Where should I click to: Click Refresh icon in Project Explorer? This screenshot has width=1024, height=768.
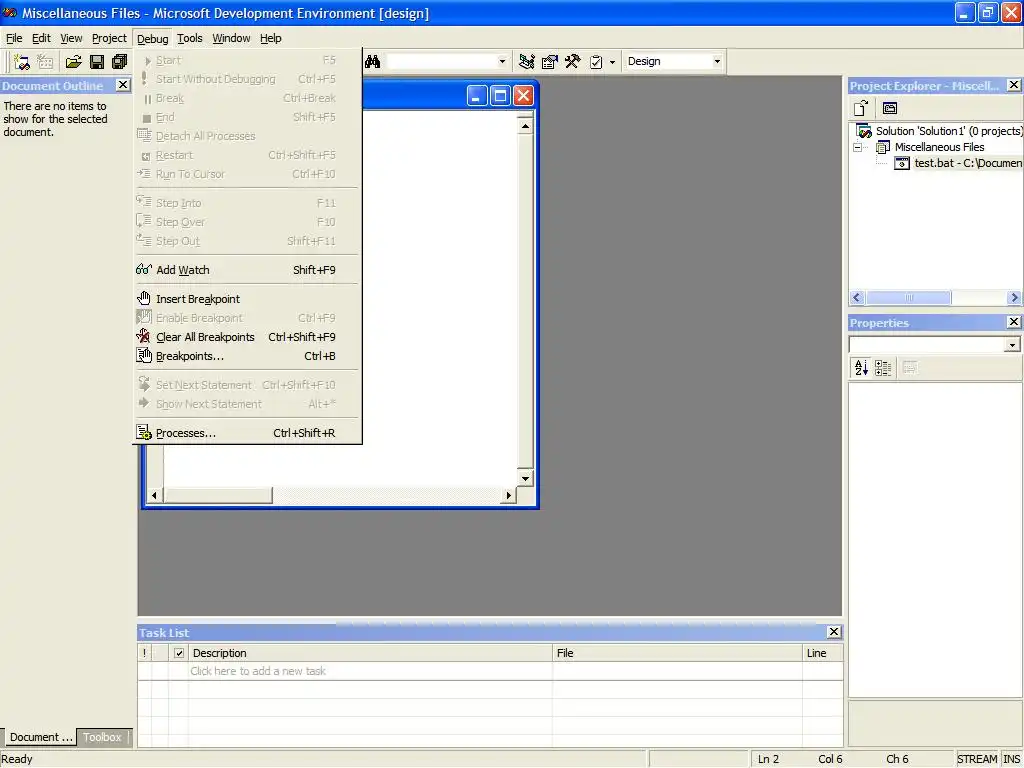pyautogui.click(x=861, y=108)
